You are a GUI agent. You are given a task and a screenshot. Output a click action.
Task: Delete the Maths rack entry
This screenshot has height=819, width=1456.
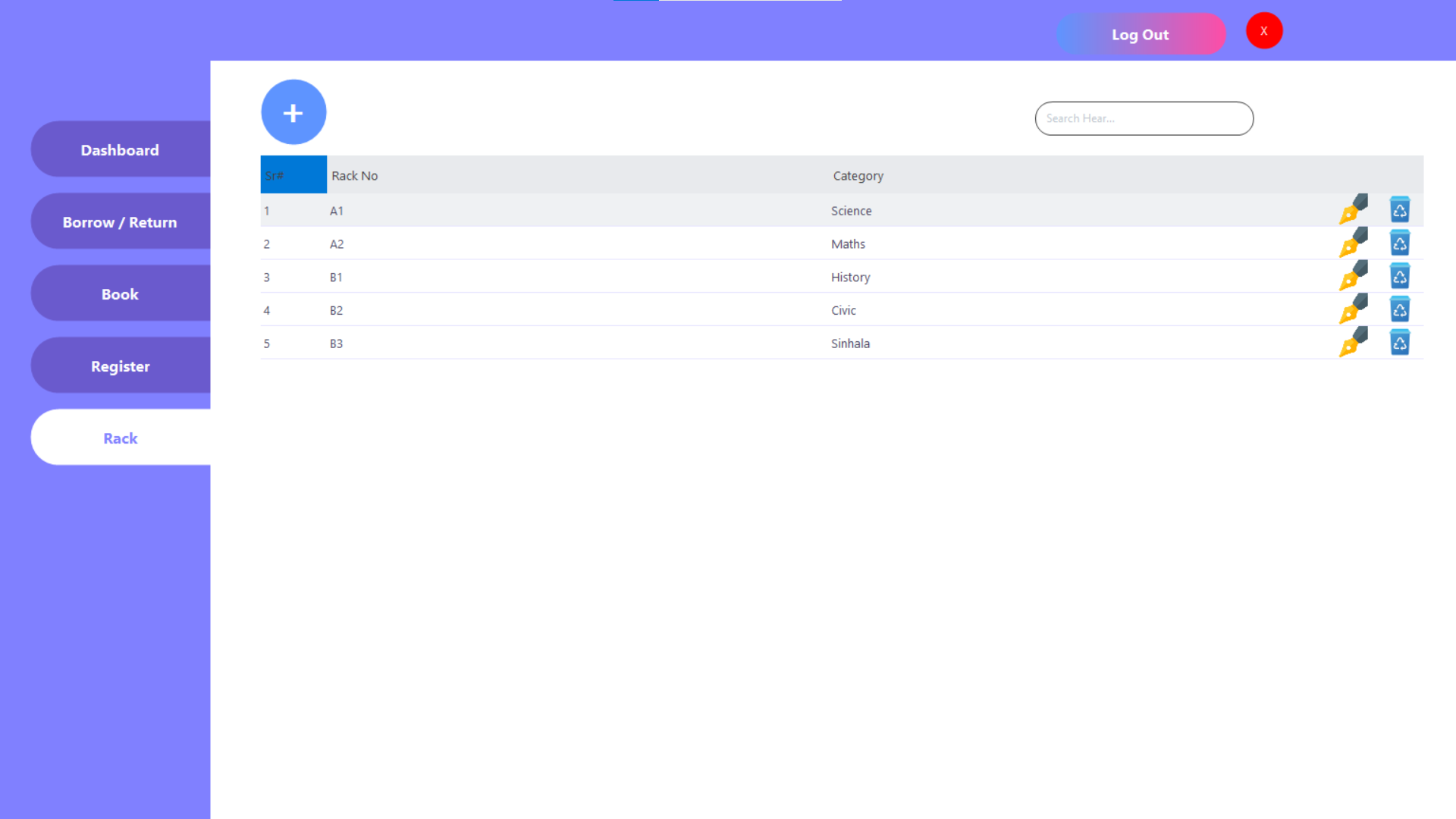(1399, 243)
